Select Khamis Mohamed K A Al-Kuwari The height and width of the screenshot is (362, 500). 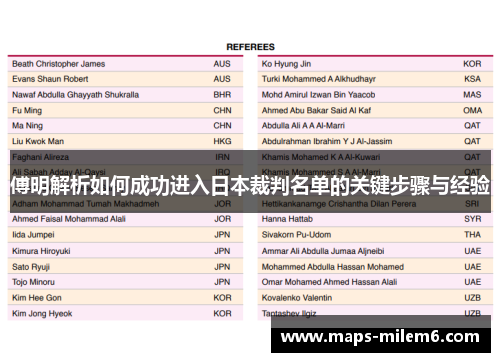click(321, 157)
